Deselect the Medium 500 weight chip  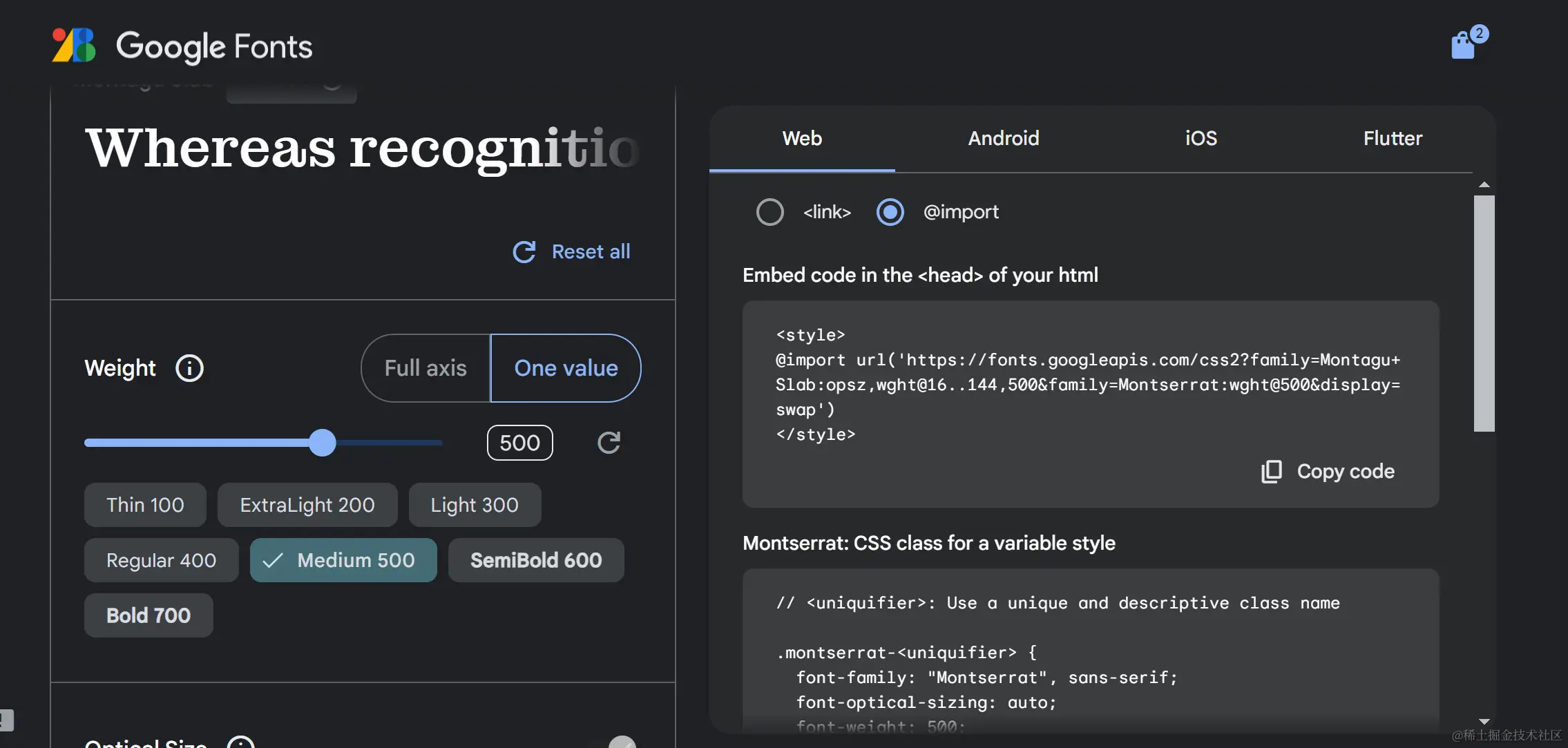coord(343,560)
